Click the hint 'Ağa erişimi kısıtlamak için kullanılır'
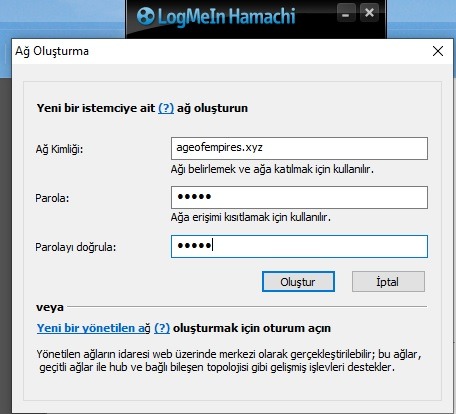The width and height of the screenshot is (456, 414). pos(251,217)
